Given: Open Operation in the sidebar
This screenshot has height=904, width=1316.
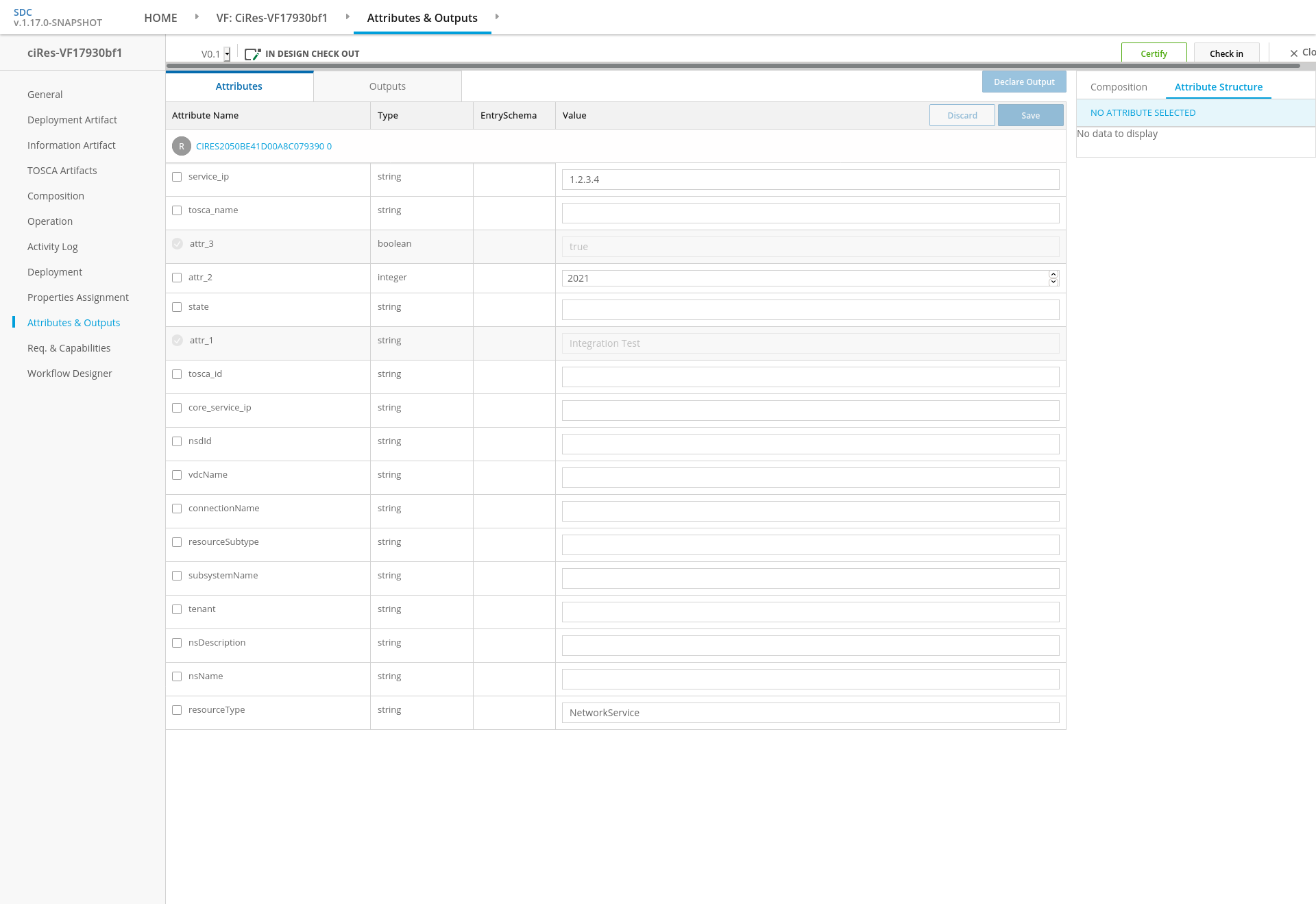Looking at the screenshot, I should [x=50, y=221].
